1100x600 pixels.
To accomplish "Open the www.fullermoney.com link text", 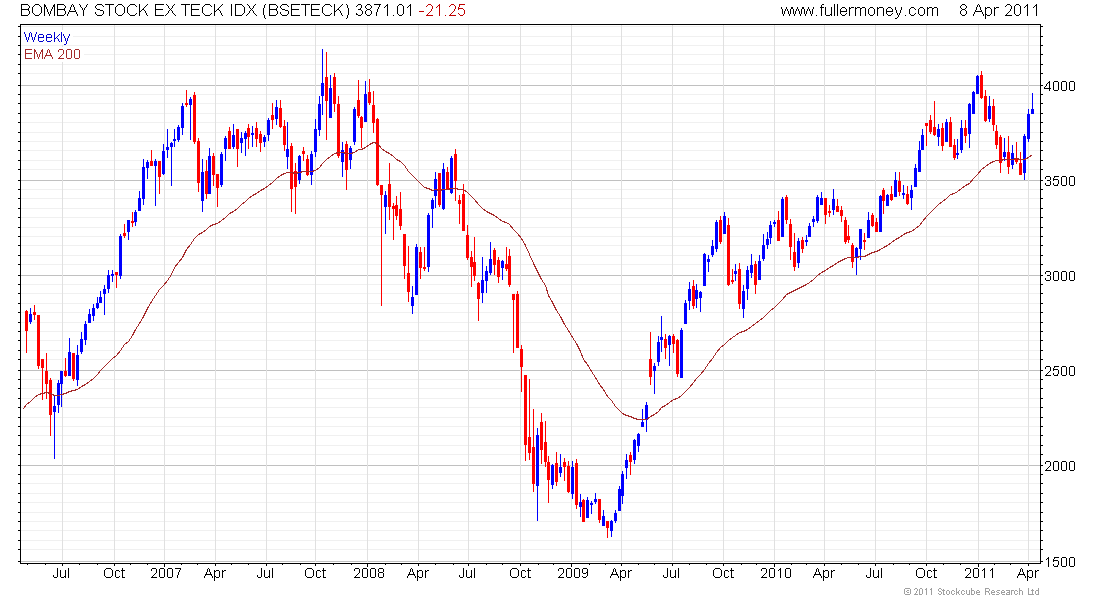I will tap(859, 11).
